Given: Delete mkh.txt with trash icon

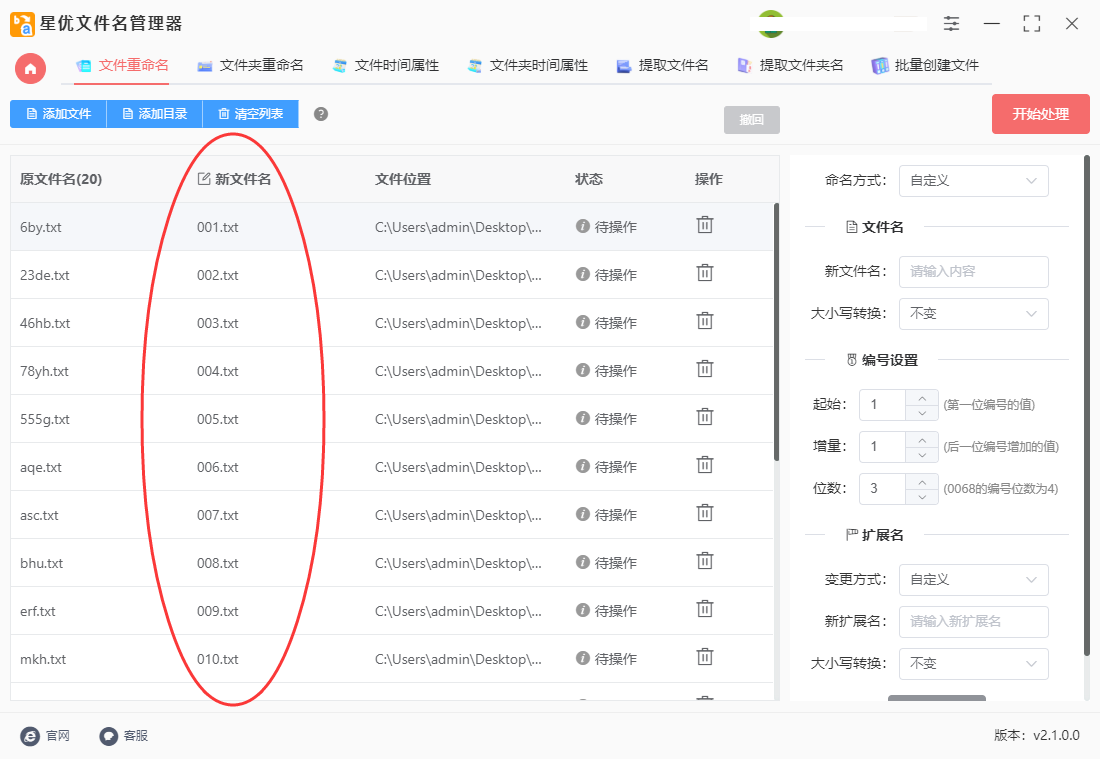Looking at the screenshot, I should (705, 658).
